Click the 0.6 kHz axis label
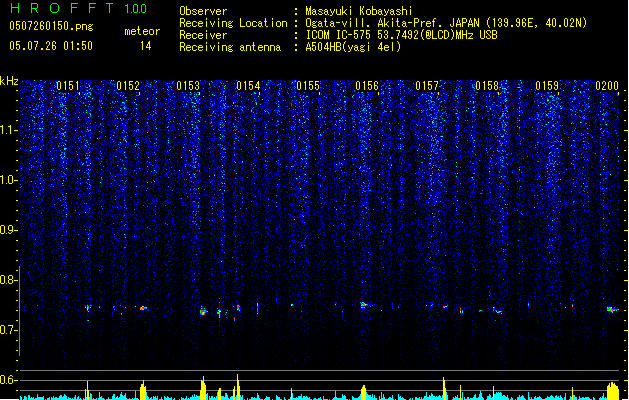Image resolution: width=629 pixels, height=400 pixels. pos(8,380)
